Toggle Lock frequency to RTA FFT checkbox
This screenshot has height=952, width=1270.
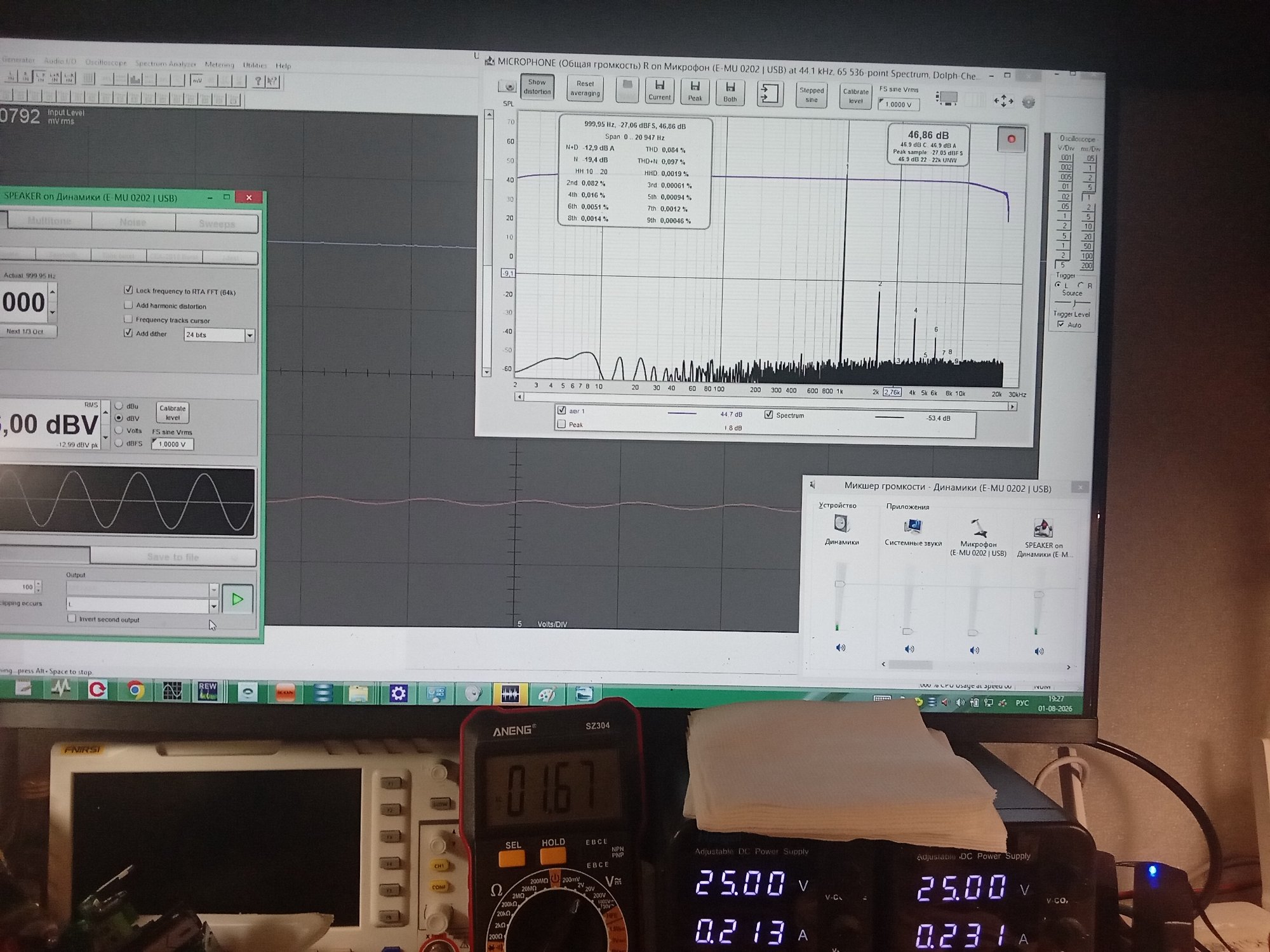pos(128,290)
